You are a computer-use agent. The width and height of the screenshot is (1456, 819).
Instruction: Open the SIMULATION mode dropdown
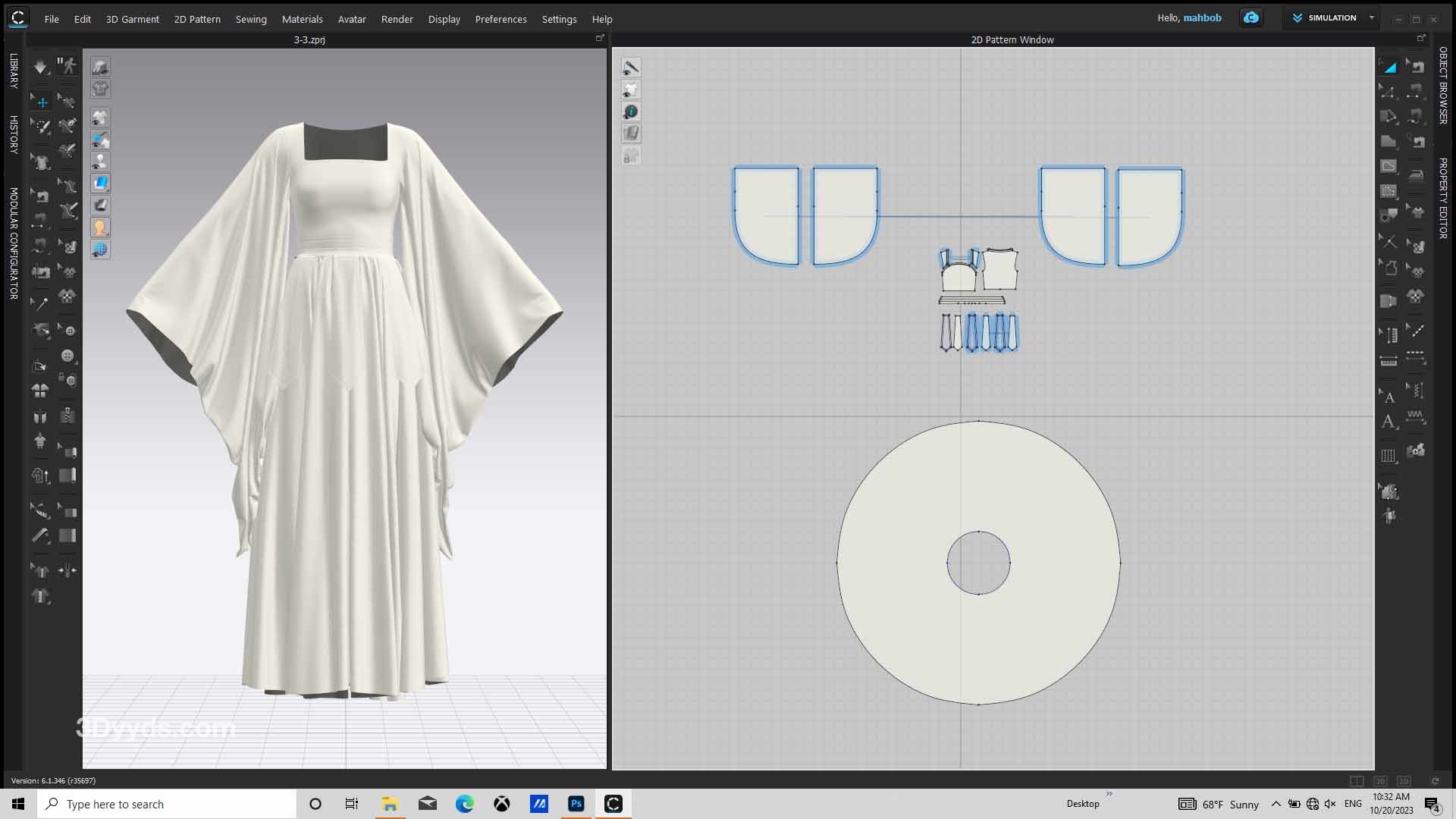[x=1371, y=17]
